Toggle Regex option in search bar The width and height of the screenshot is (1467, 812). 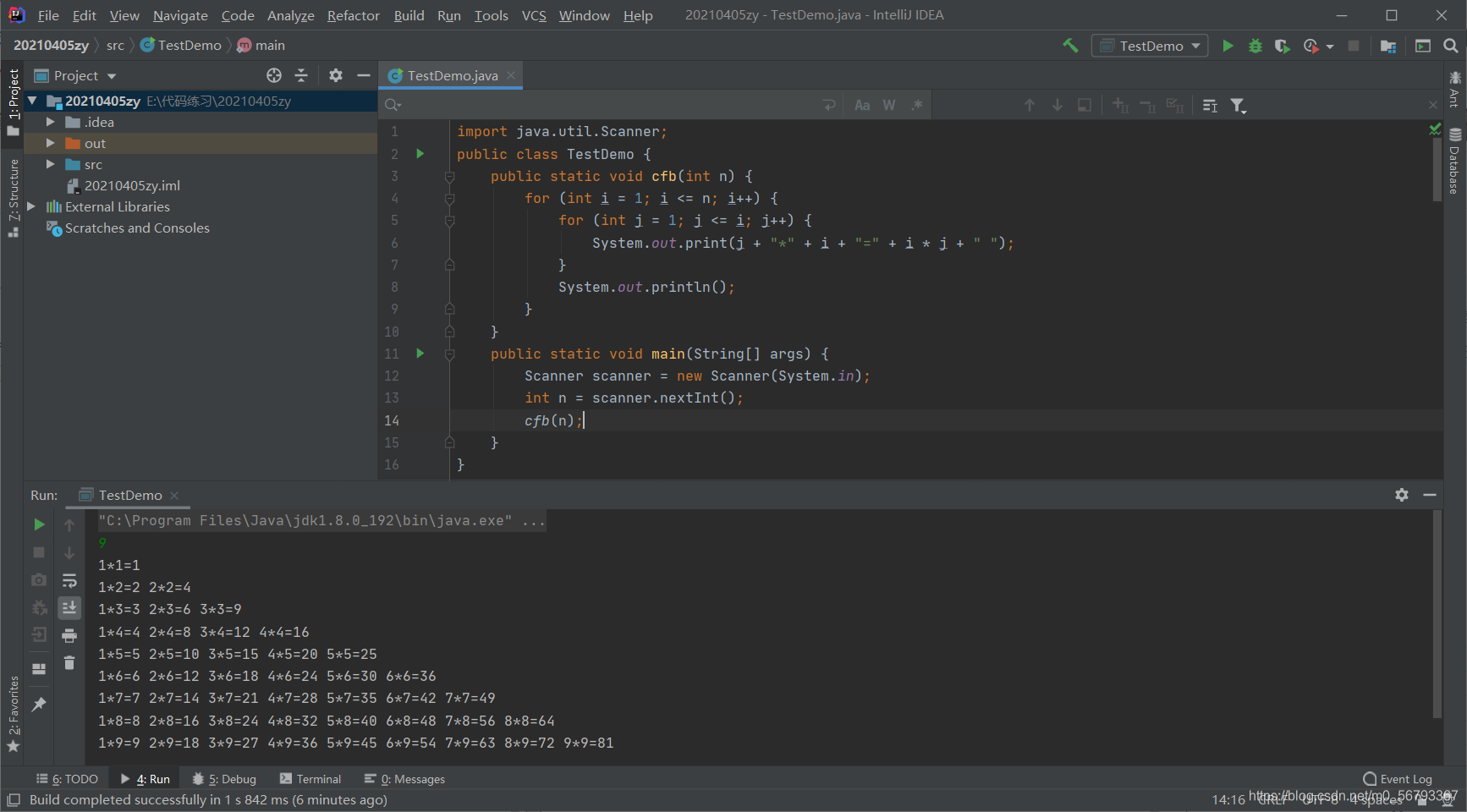(917, 105)
